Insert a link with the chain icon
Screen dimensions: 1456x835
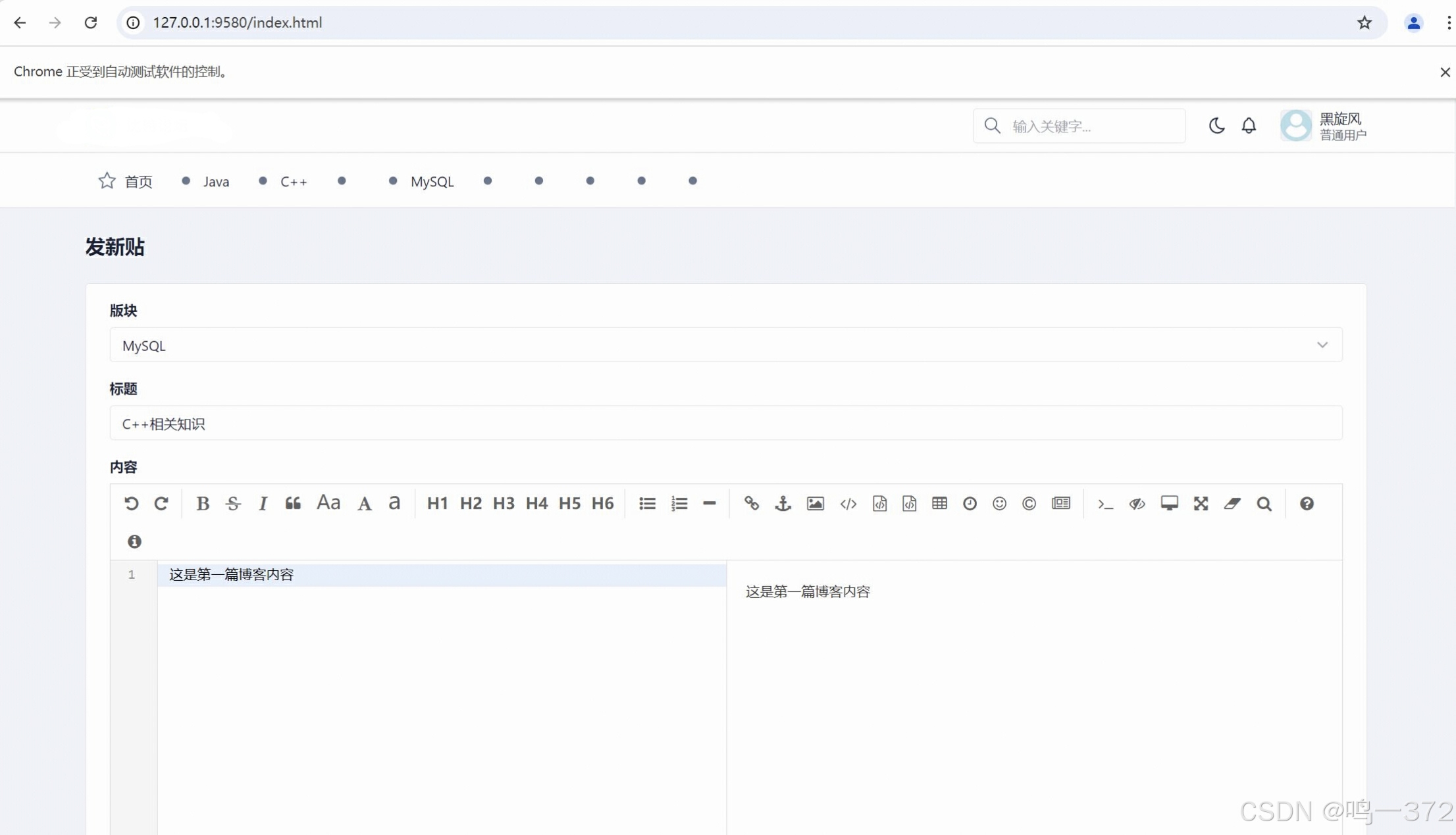(x=751, y=504)
